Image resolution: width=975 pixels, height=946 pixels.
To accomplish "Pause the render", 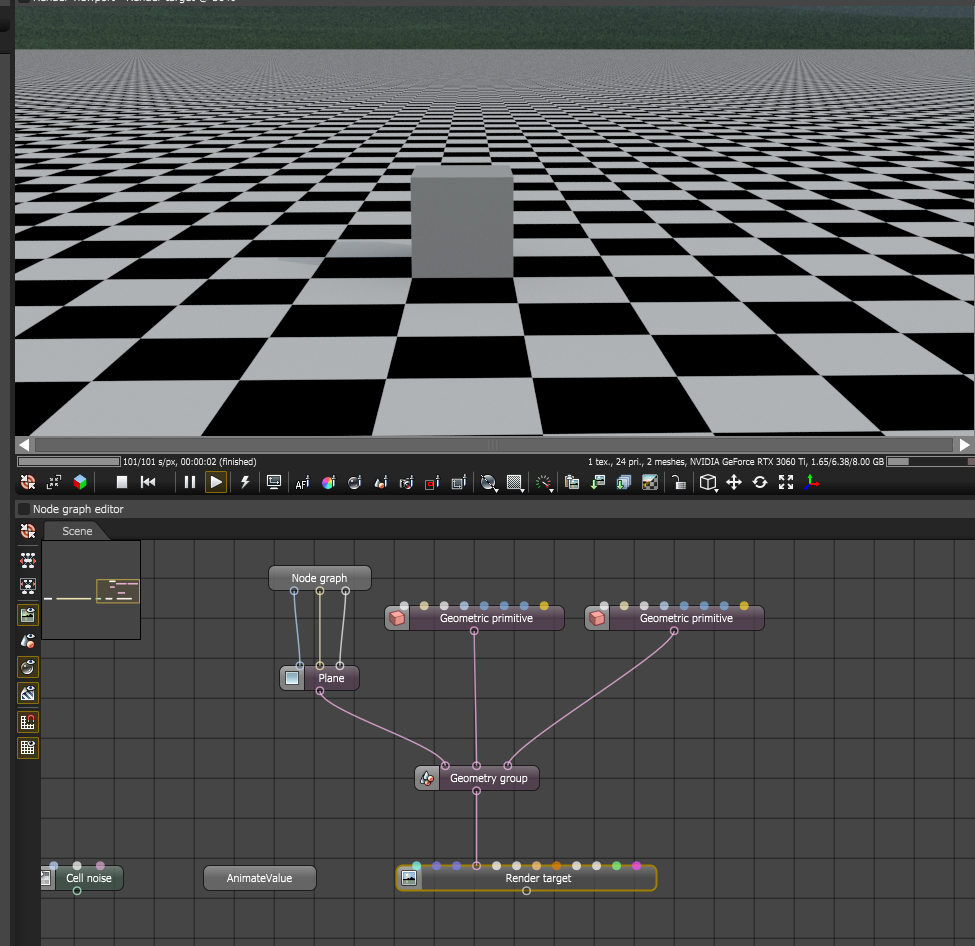I will tap(190, 482).
